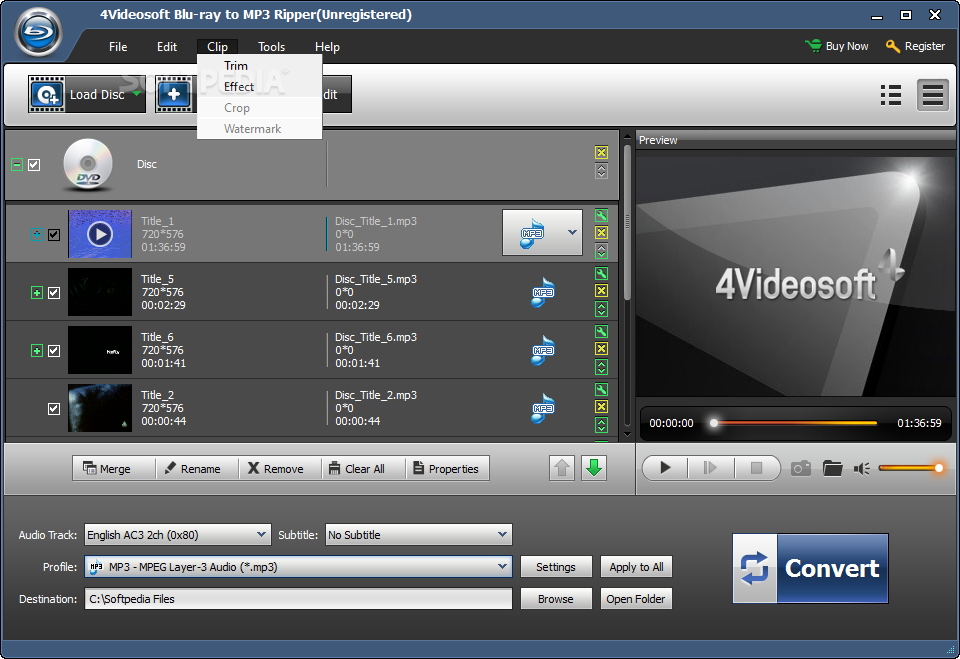960x659 pixels.
Task: Click the Clear All button
Action: (x=364, y=469)
